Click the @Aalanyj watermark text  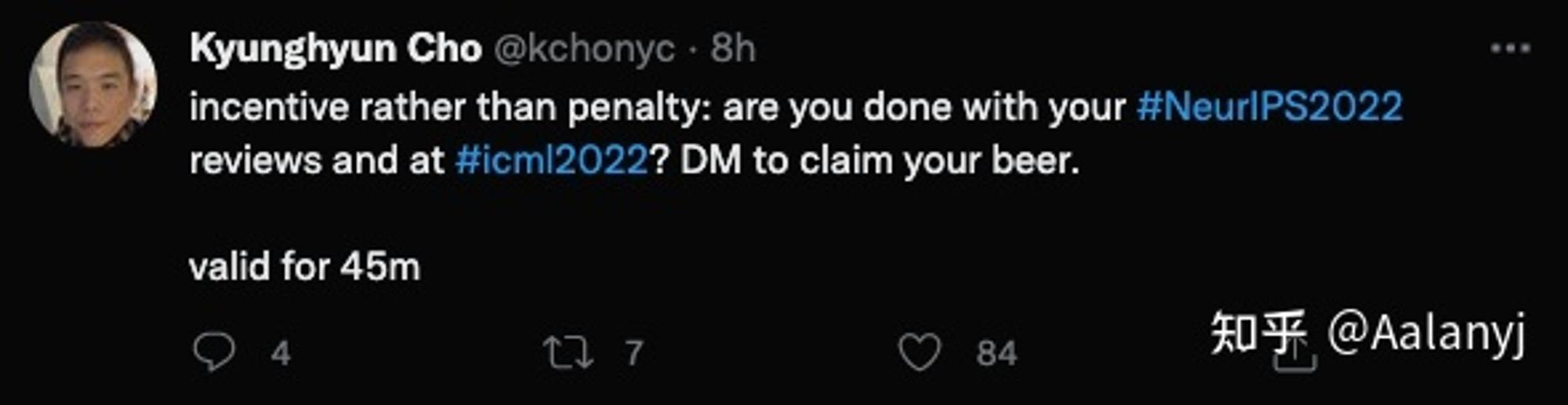(x=1427, y=334)
